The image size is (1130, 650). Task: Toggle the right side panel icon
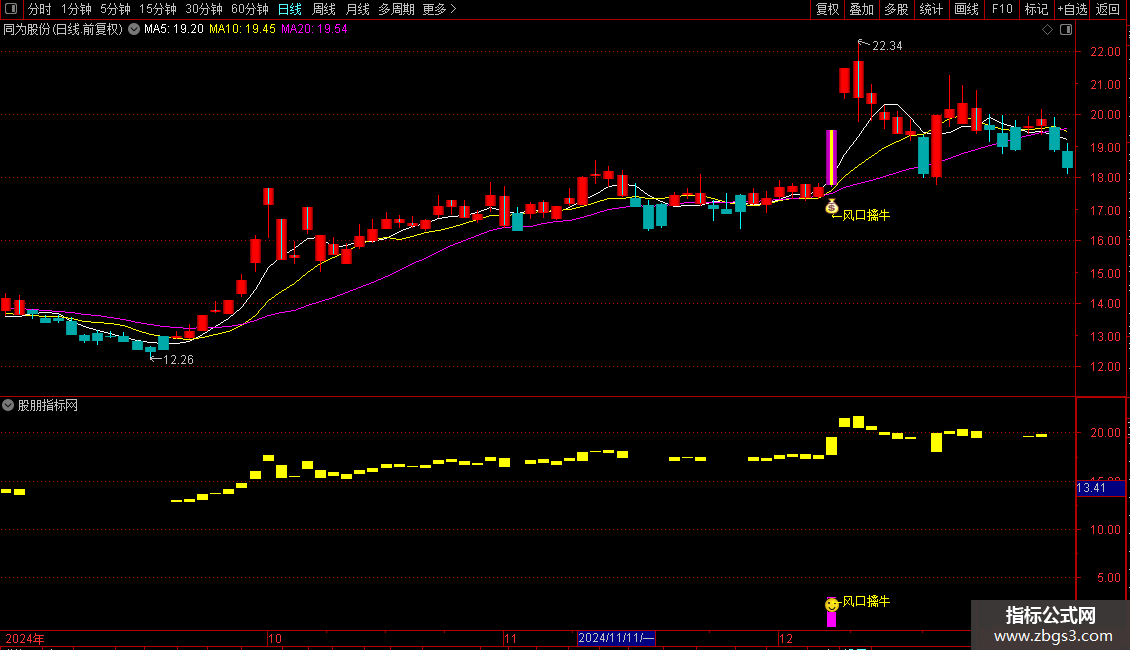(x=1066, y=30)
